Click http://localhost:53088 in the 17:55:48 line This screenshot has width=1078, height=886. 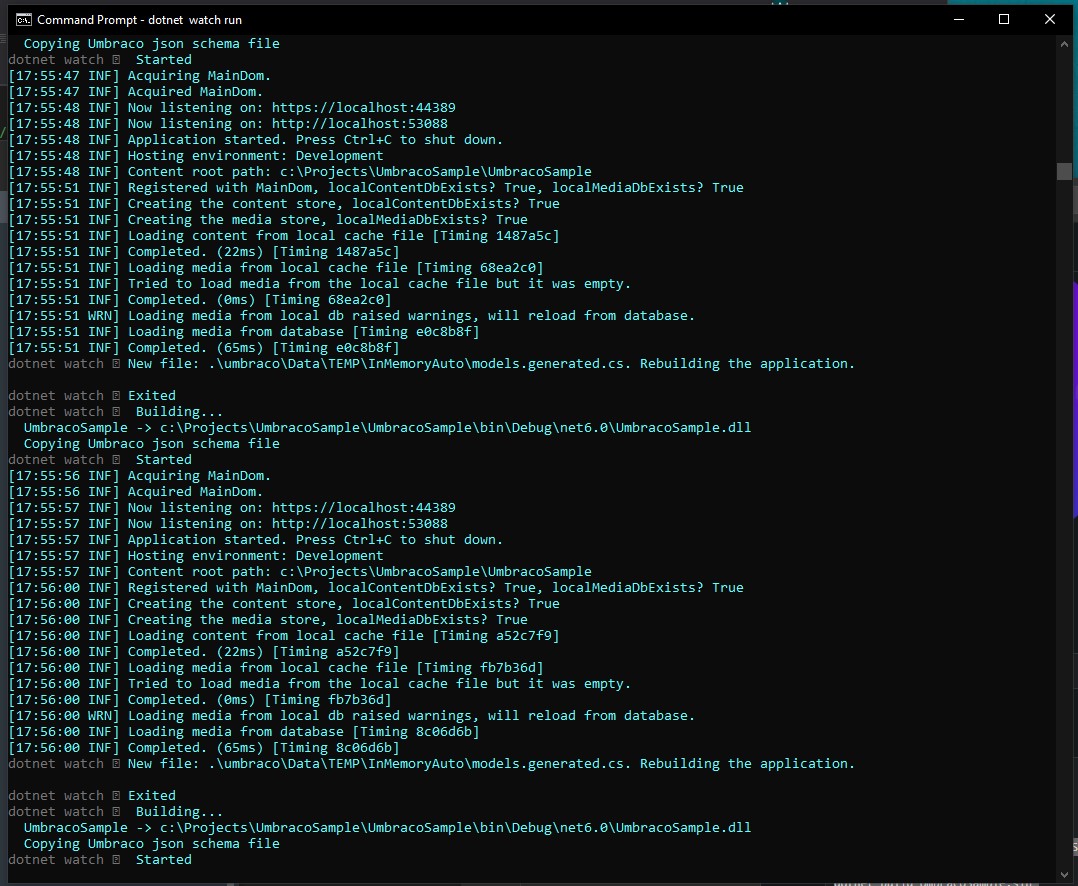[360, 124]
